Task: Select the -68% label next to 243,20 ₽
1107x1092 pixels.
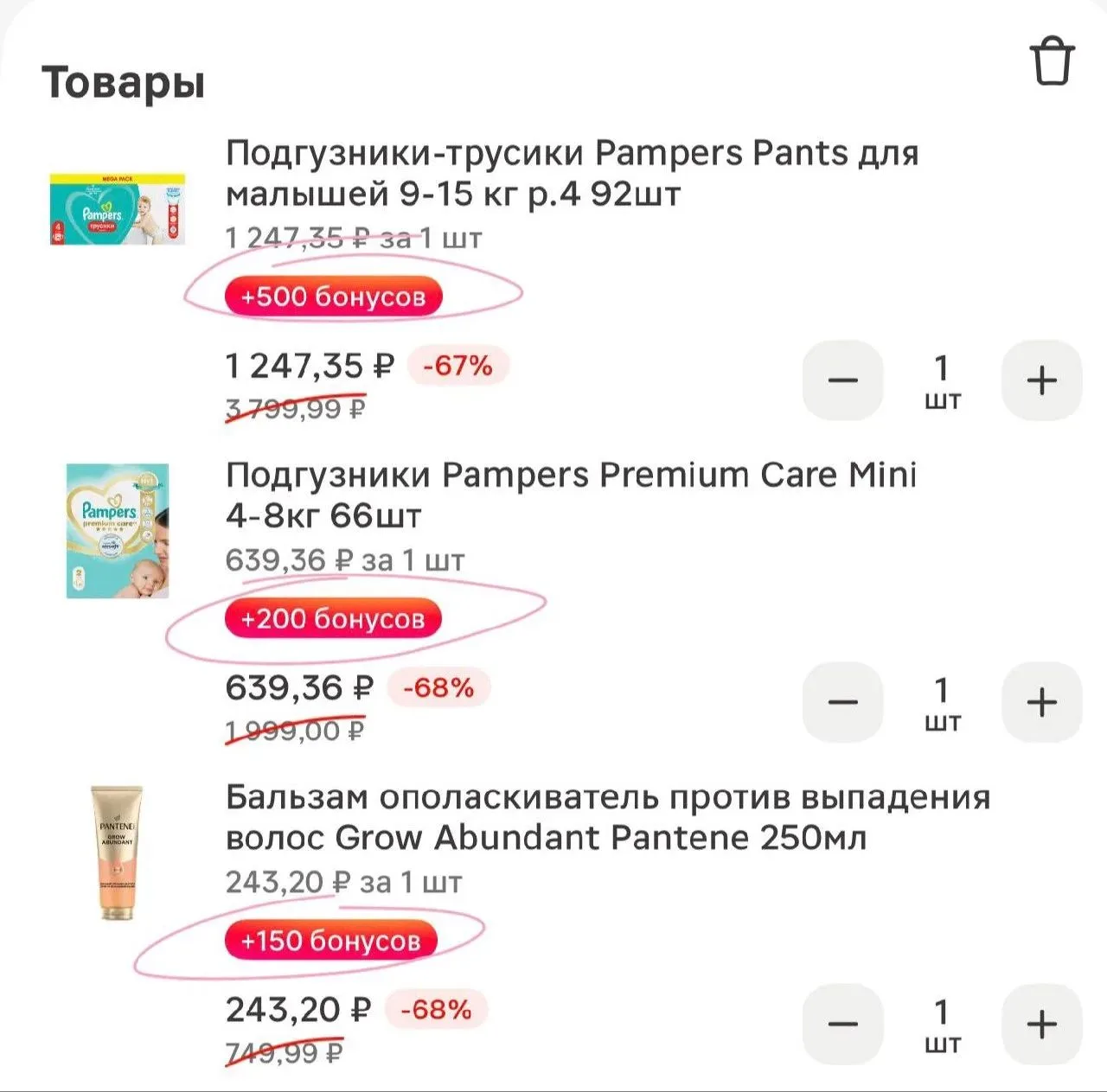Action: (437, 1010)
